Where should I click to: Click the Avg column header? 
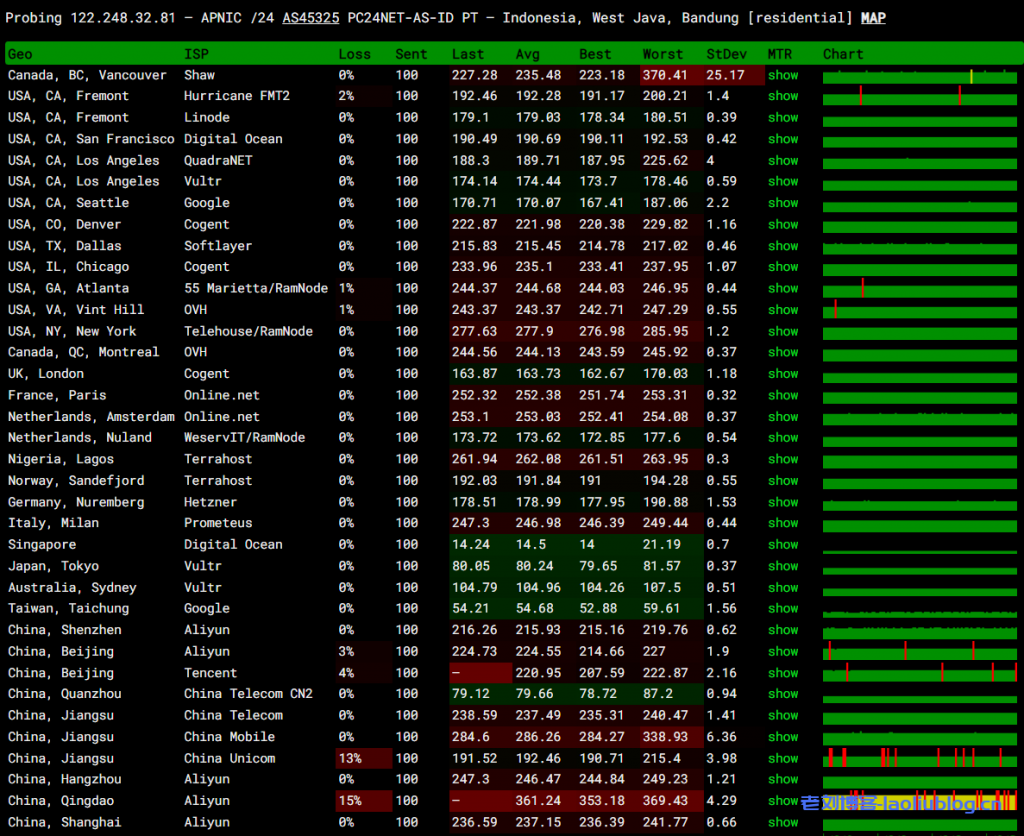coord(527,54)
